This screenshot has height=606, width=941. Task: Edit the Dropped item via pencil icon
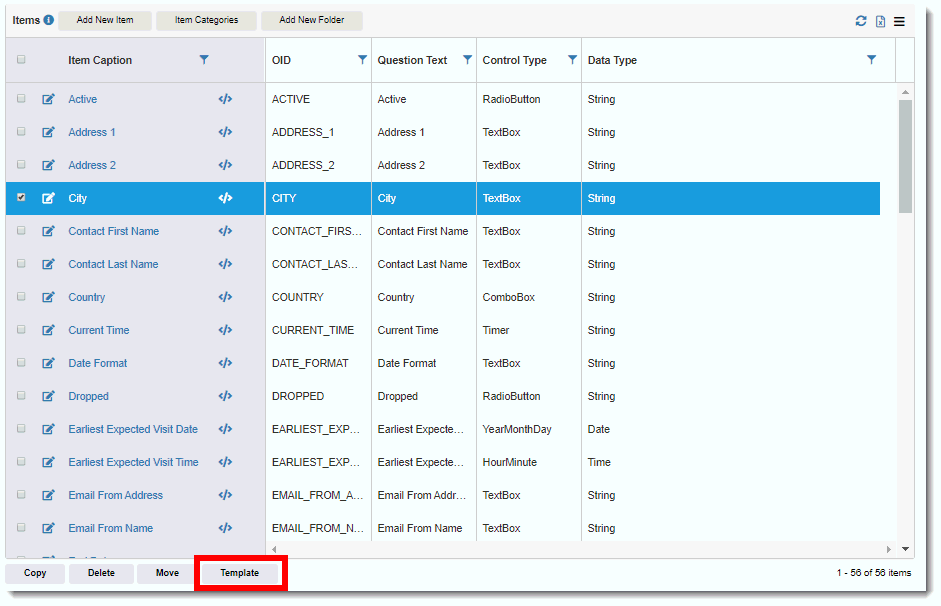[x=48, y=396]
